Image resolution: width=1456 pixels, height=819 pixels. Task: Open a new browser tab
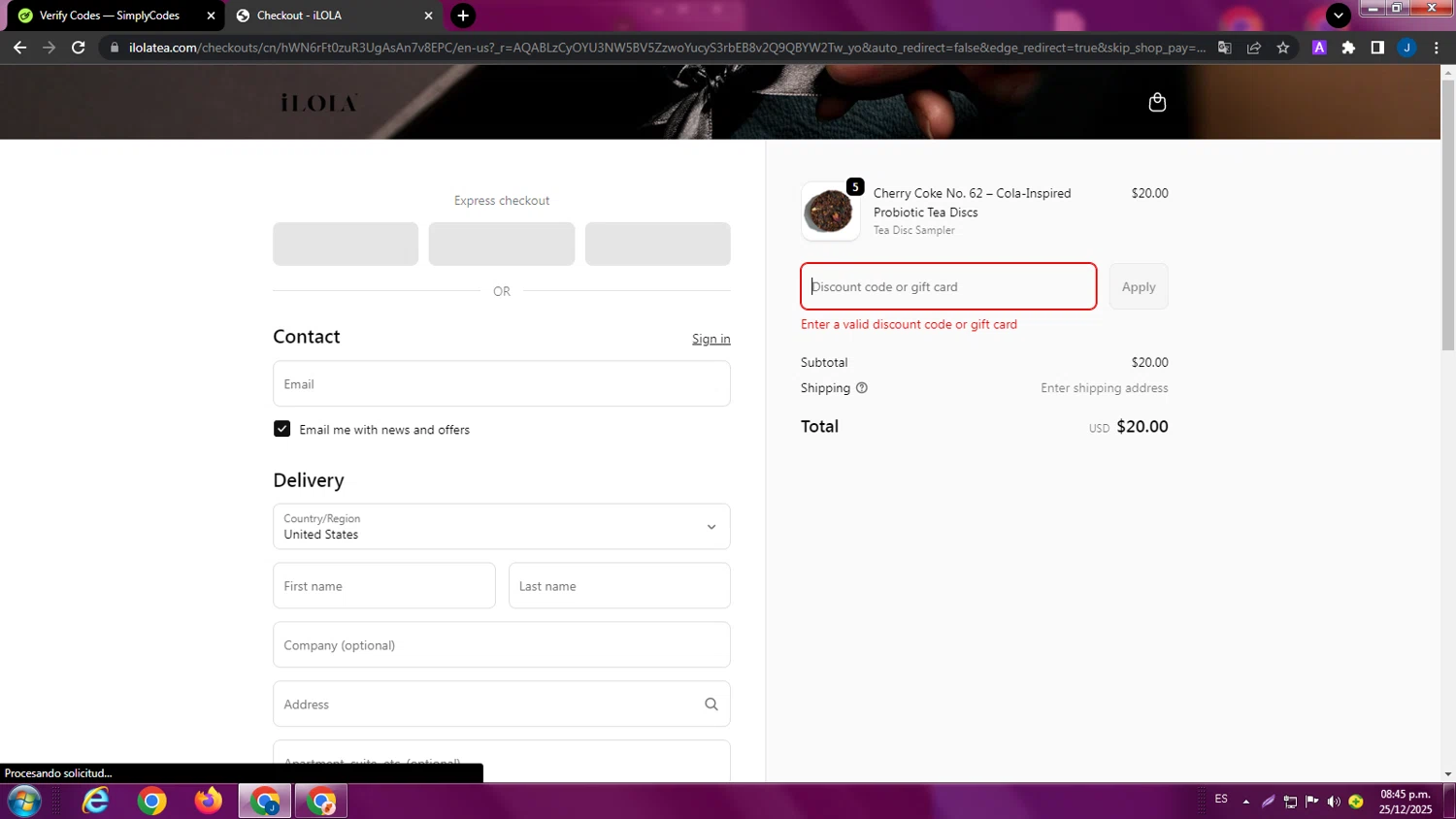[x=463, y=16]
